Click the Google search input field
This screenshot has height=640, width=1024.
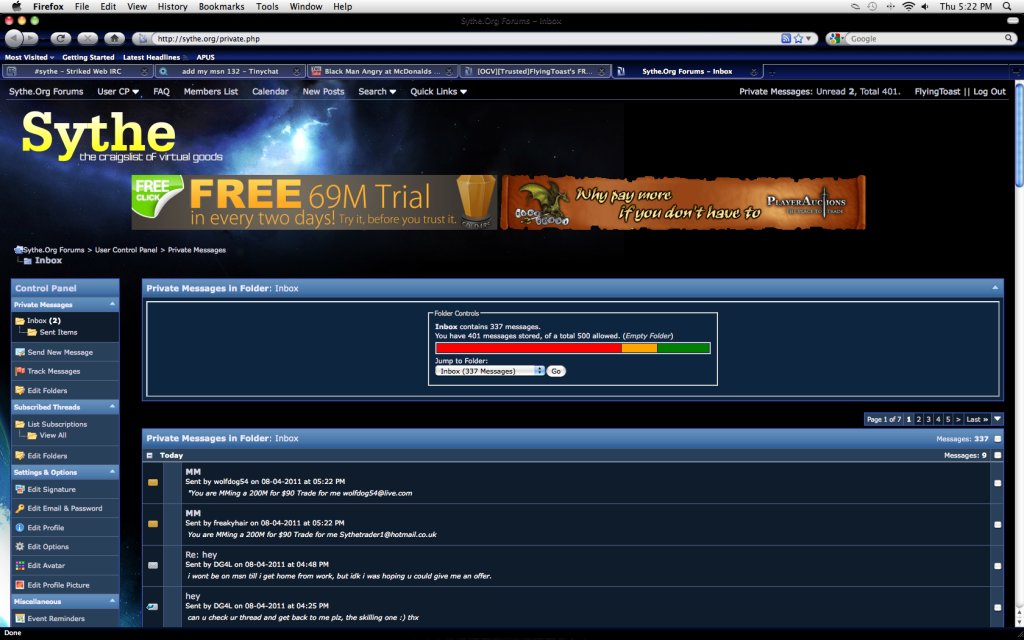click(926, 39)
